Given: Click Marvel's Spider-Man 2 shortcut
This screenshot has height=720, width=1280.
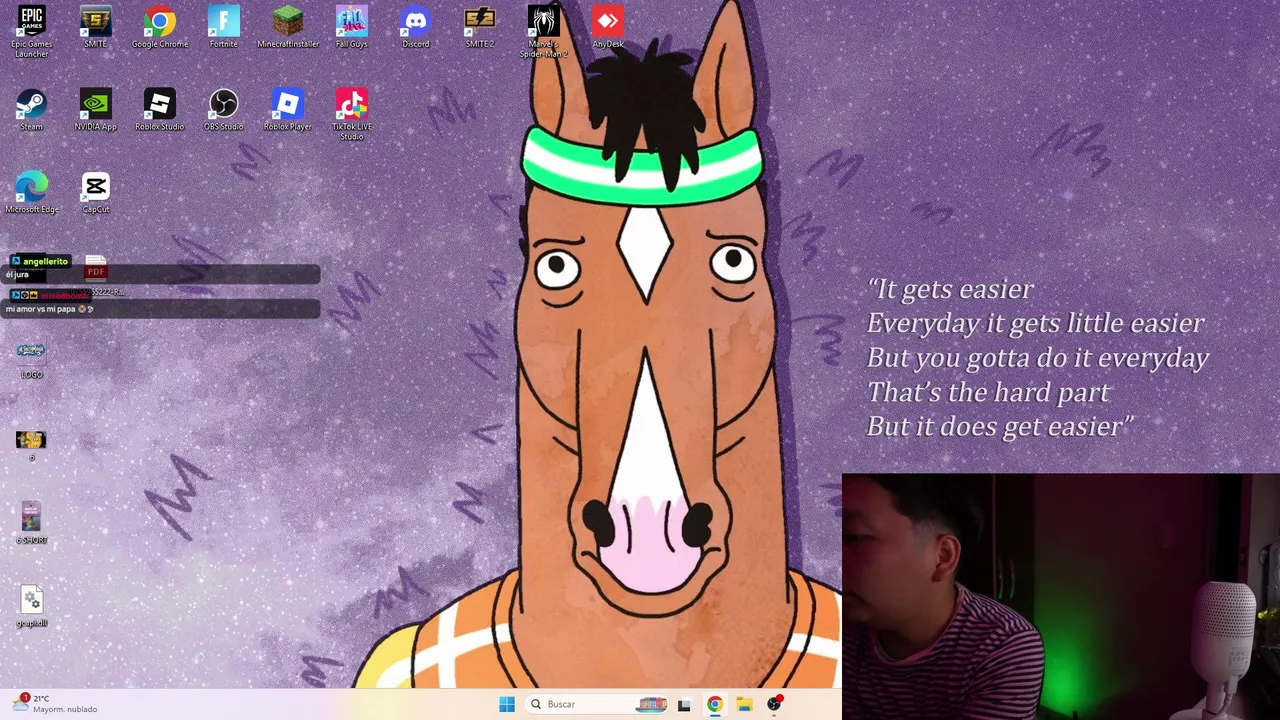Looking at the screenshot, I should coord(544,31).
